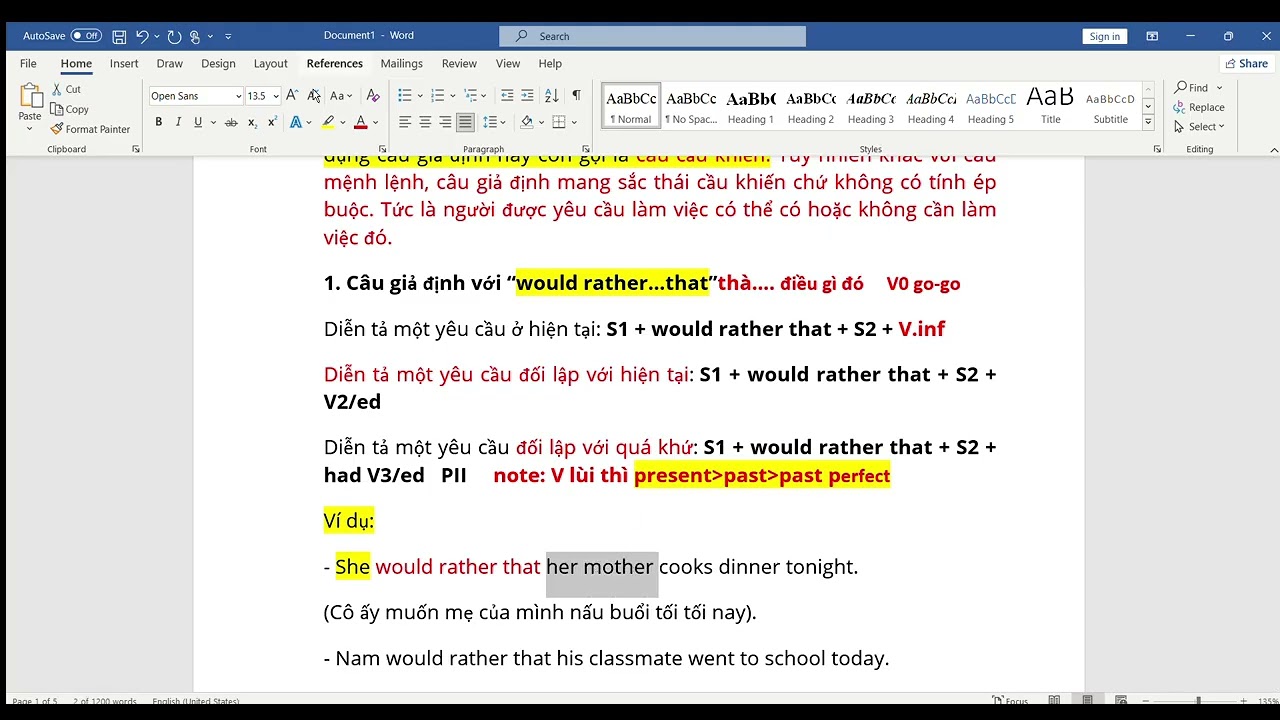
Task: Toggle Italic formatting
Action: point(178,122)
